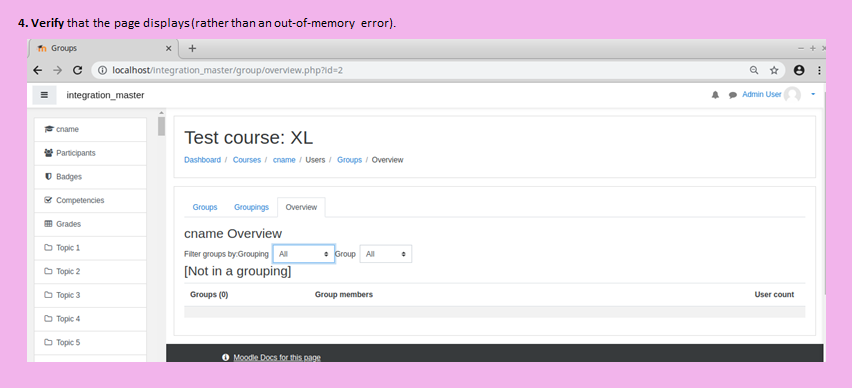Open Competencies in the sidebar
The width and height of the screenshot is (852, 388).
[x=90, y=201]
